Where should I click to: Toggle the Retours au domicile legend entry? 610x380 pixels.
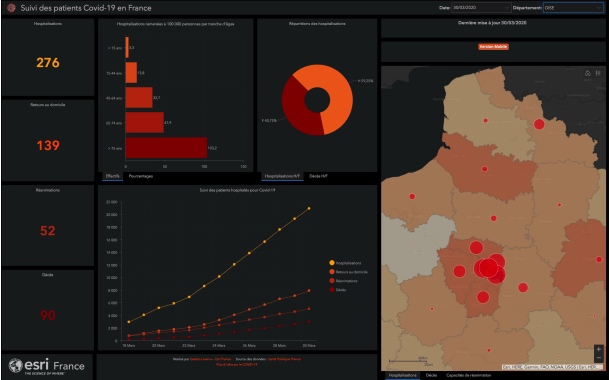348,272
